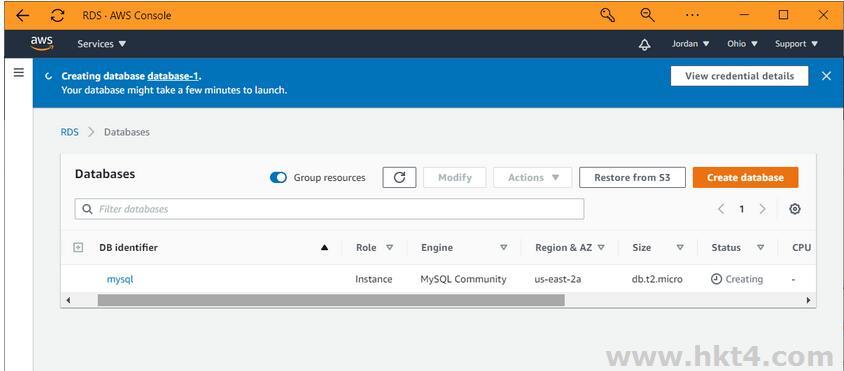Click the db.t2.micro size cell
Screen dimensions: 844x371
(657, 279)
